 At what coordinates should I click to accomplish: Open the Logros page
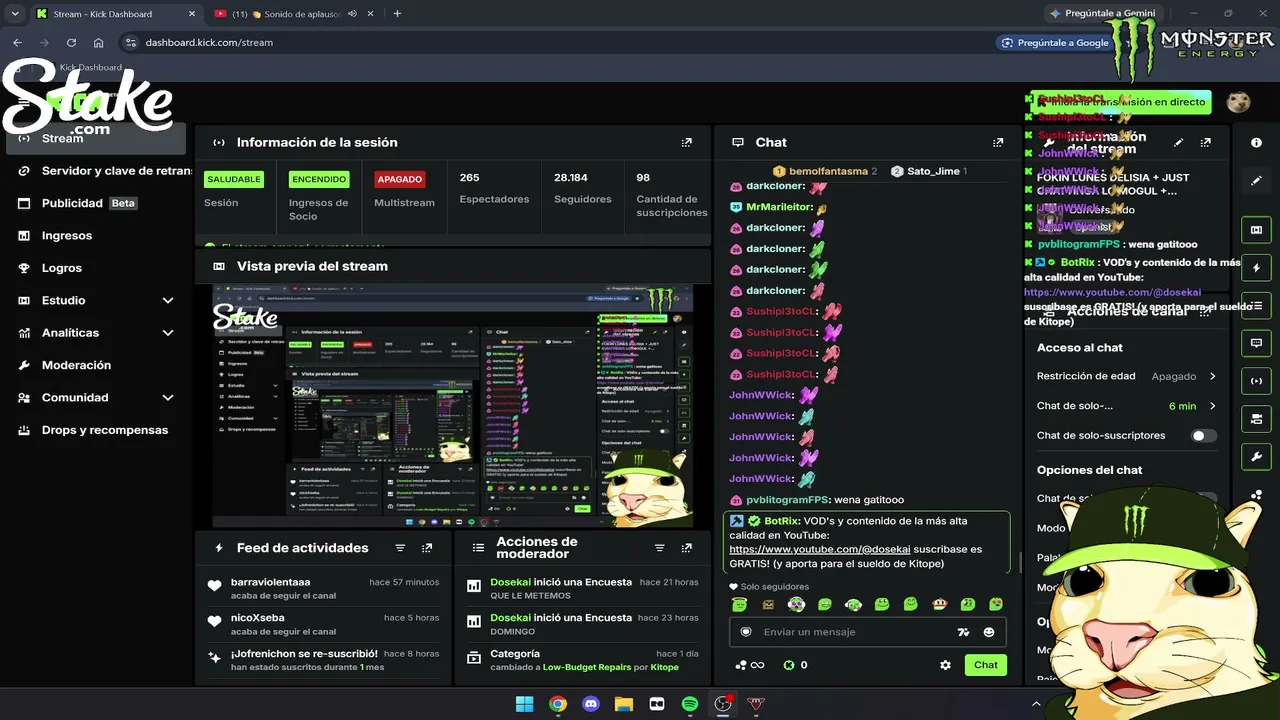pyautogui.click(x=61, y=268)
